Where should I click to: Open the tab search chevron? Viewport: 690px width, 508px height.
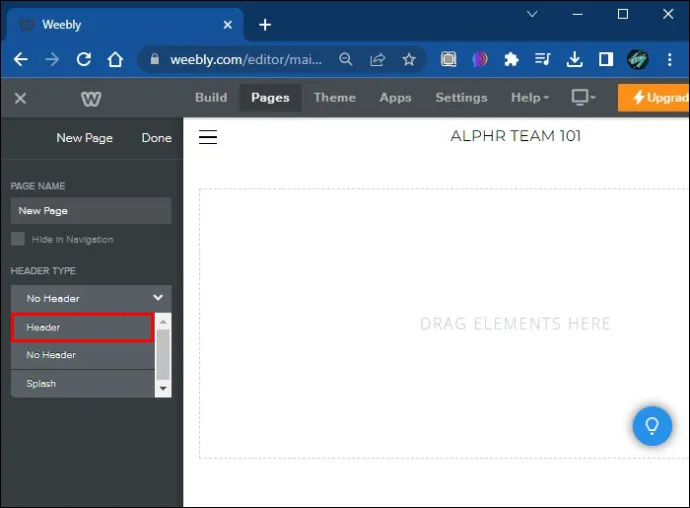(x=532, y=14)
